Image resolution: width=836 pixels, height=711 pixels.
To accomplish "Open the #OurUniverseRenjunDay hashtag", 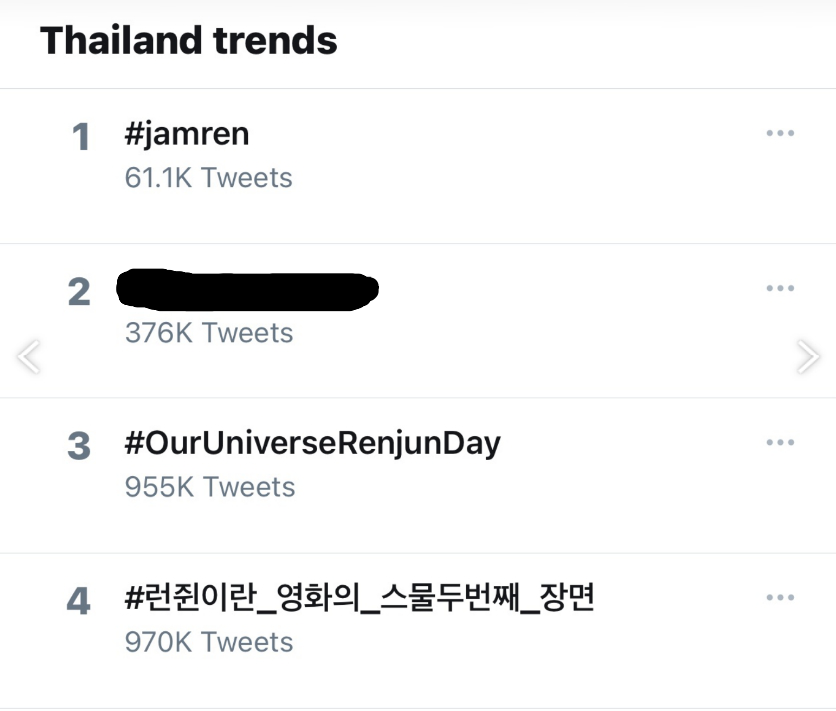I will click(312, 443).
